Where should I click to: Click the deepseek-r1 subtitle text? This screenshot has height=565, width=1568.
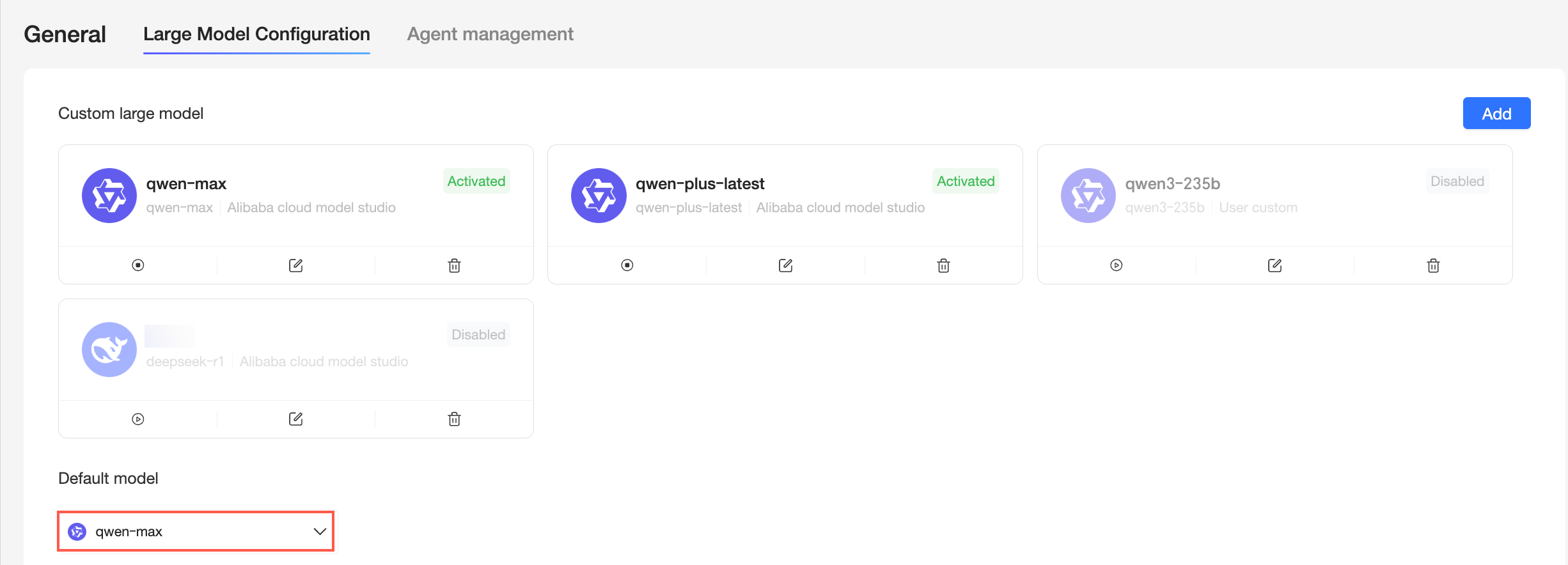coord(185,362)
